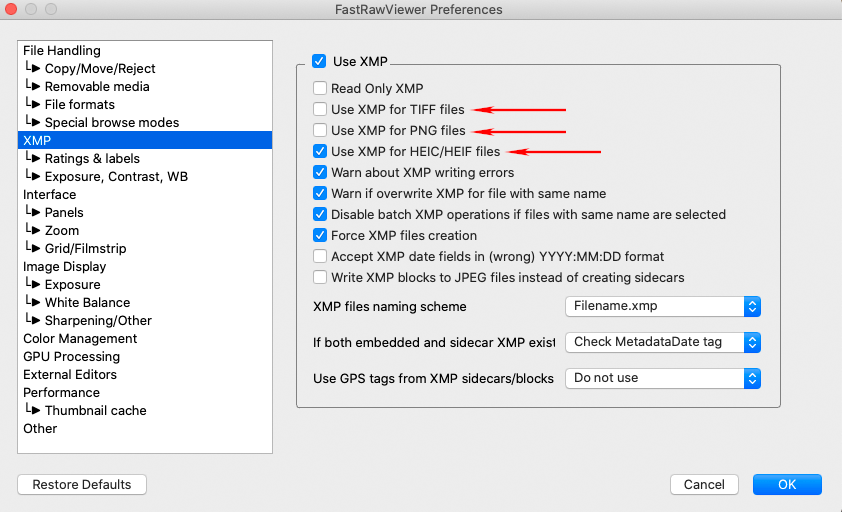Open Ratings & labels settings
Viewport: 842px width, 512px height.
click(92, 159)
